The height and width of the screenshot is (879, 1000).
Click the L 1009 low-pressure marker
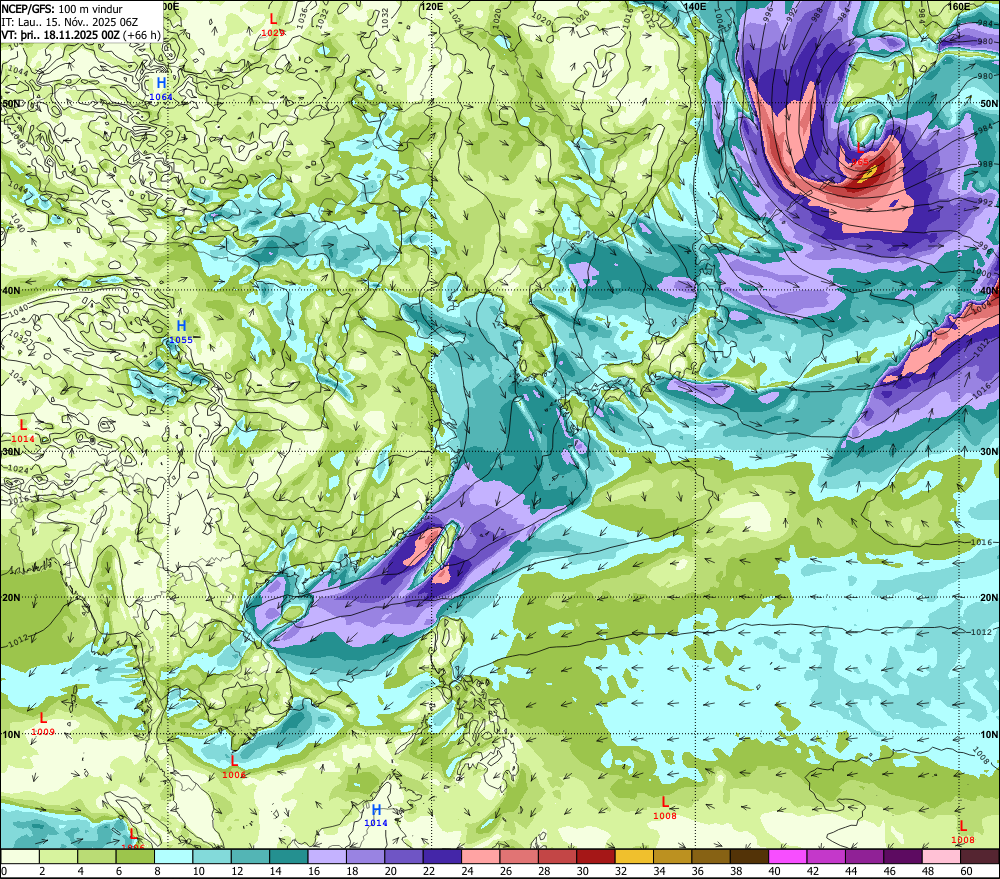[43, 724]
